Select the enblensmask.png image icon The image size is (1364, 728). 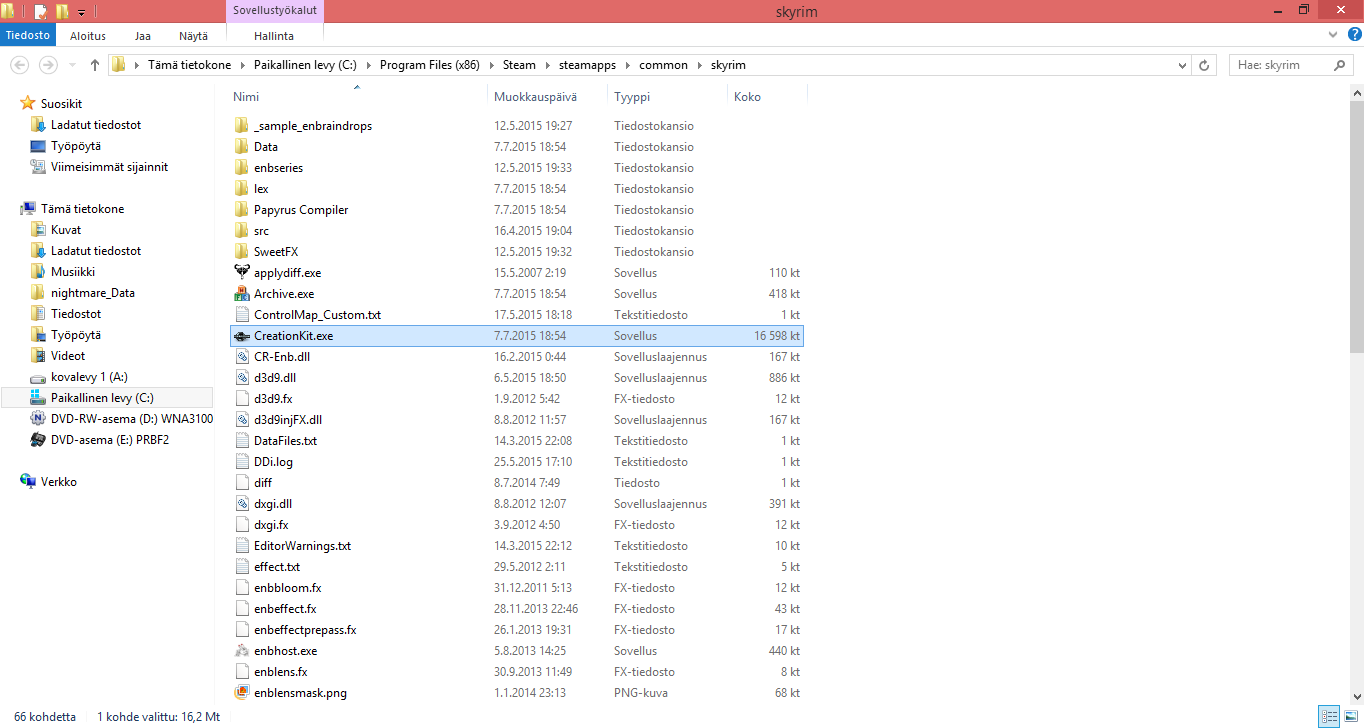241,693
